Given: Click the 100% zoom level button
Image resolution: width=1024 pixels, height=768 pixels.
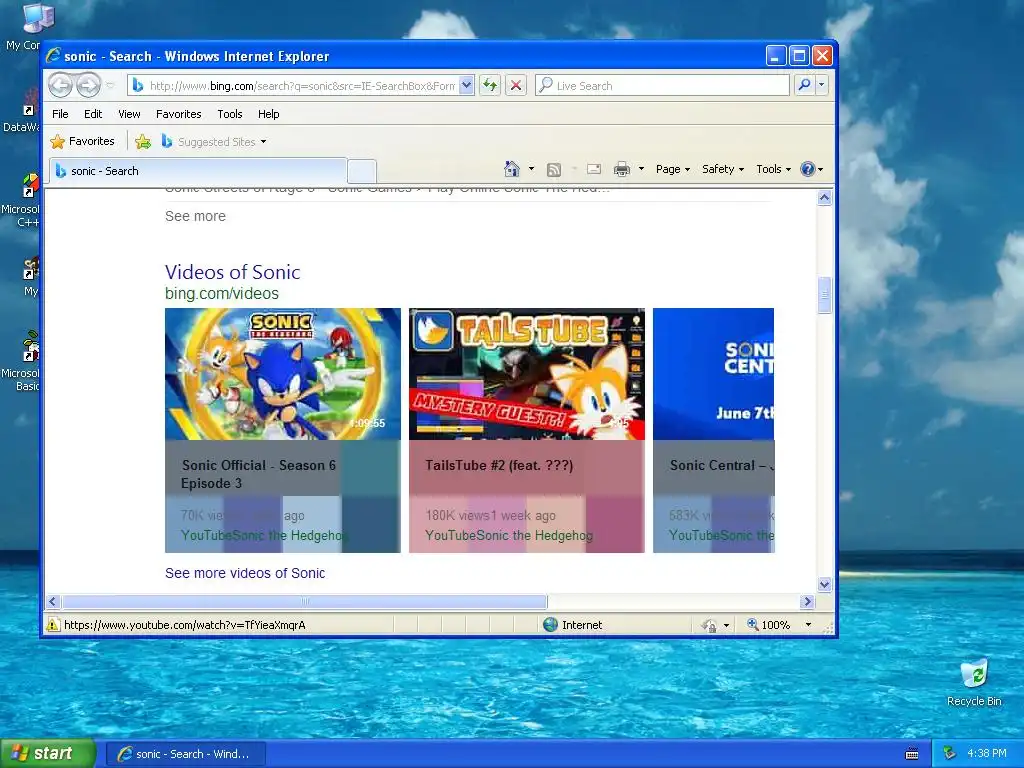Looking at the screenshot, I should click(769, 625).
